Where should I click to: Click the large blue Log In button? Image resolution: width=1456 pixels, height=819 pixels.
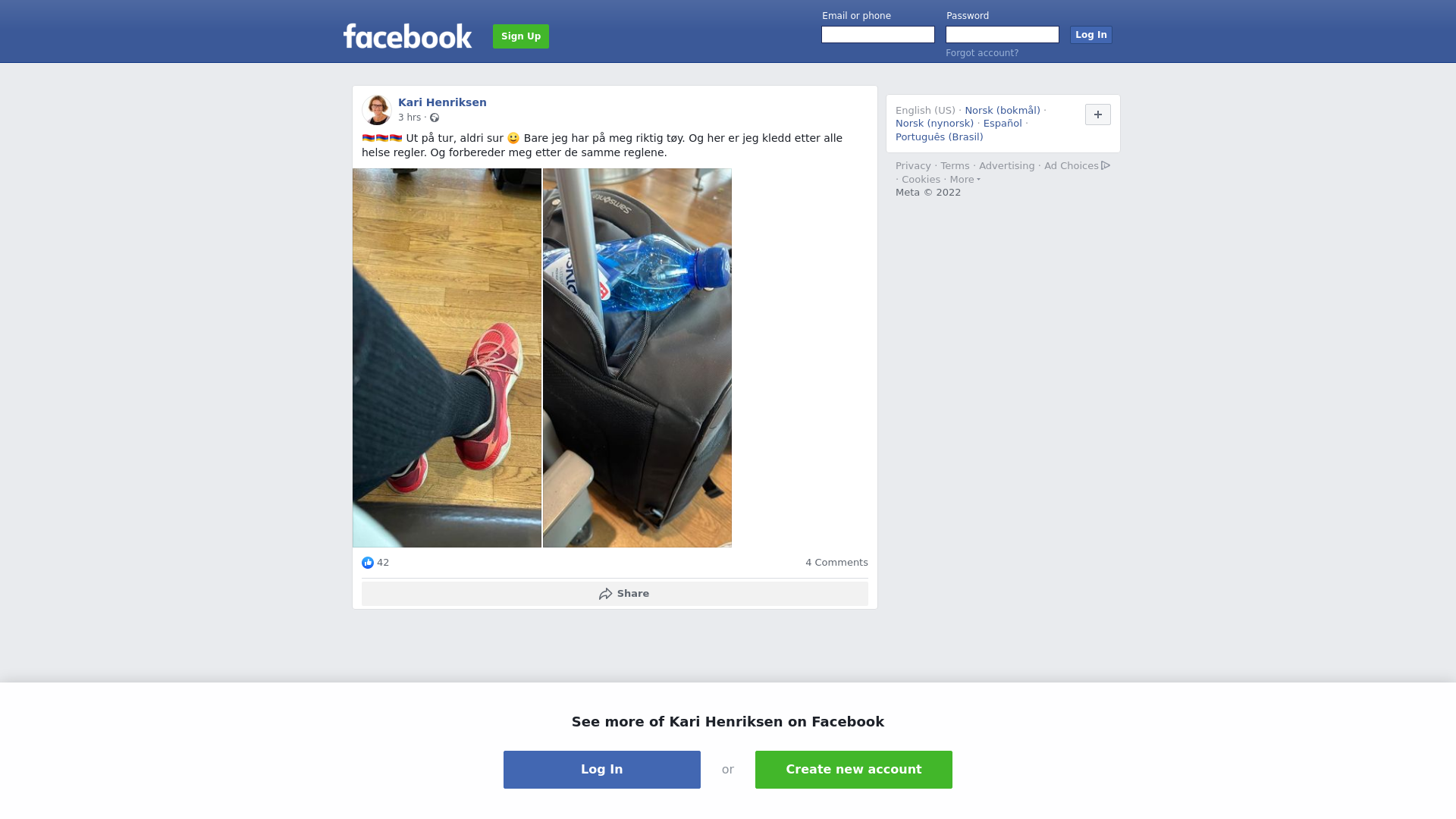(x=602, y=770)
